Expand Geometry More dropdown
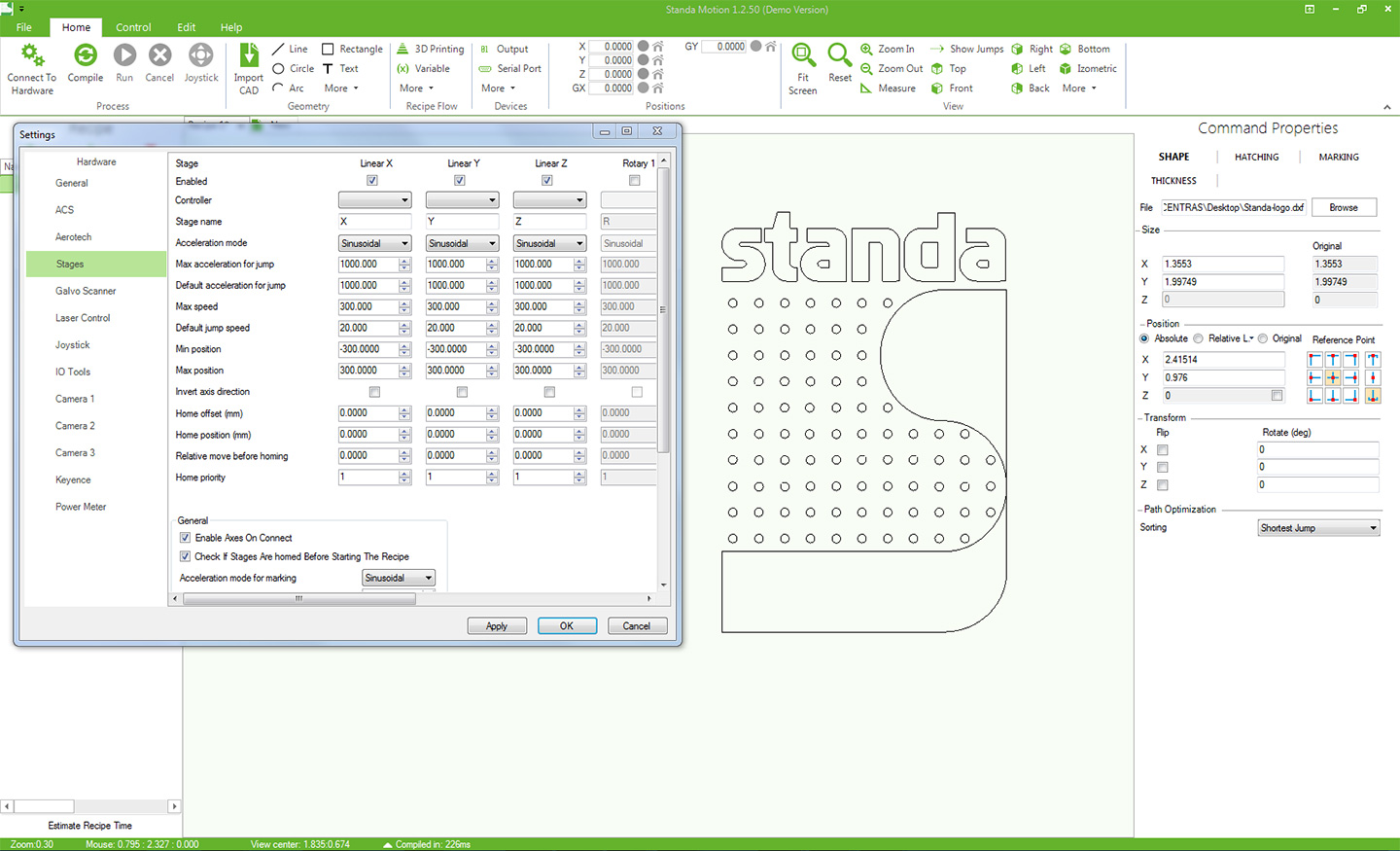The height and width of the screenshot is (851, 1400). pyautogui.click(x=341, y=88)
